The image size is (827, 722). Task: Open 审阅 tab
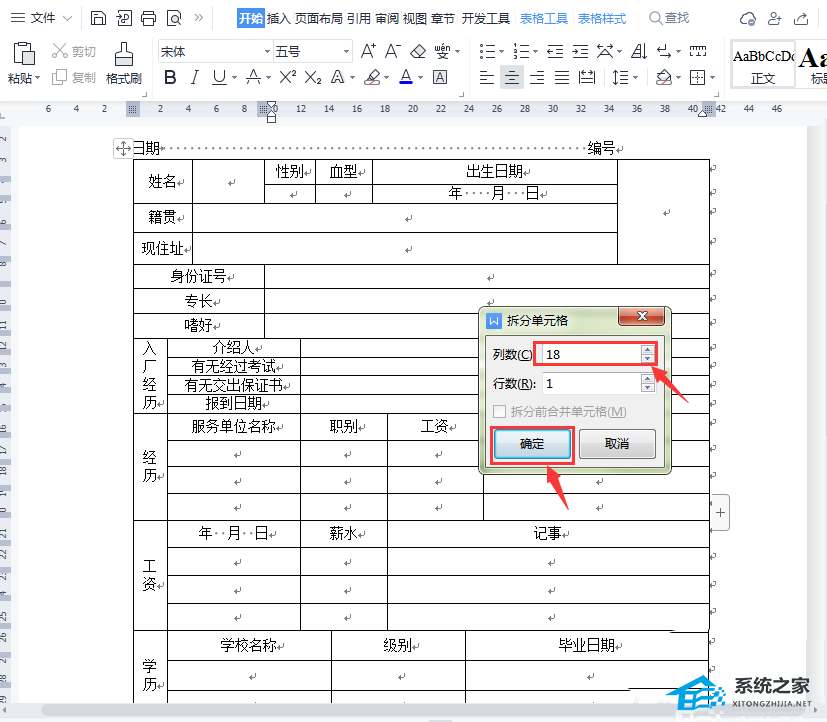(x=387, y=18)
